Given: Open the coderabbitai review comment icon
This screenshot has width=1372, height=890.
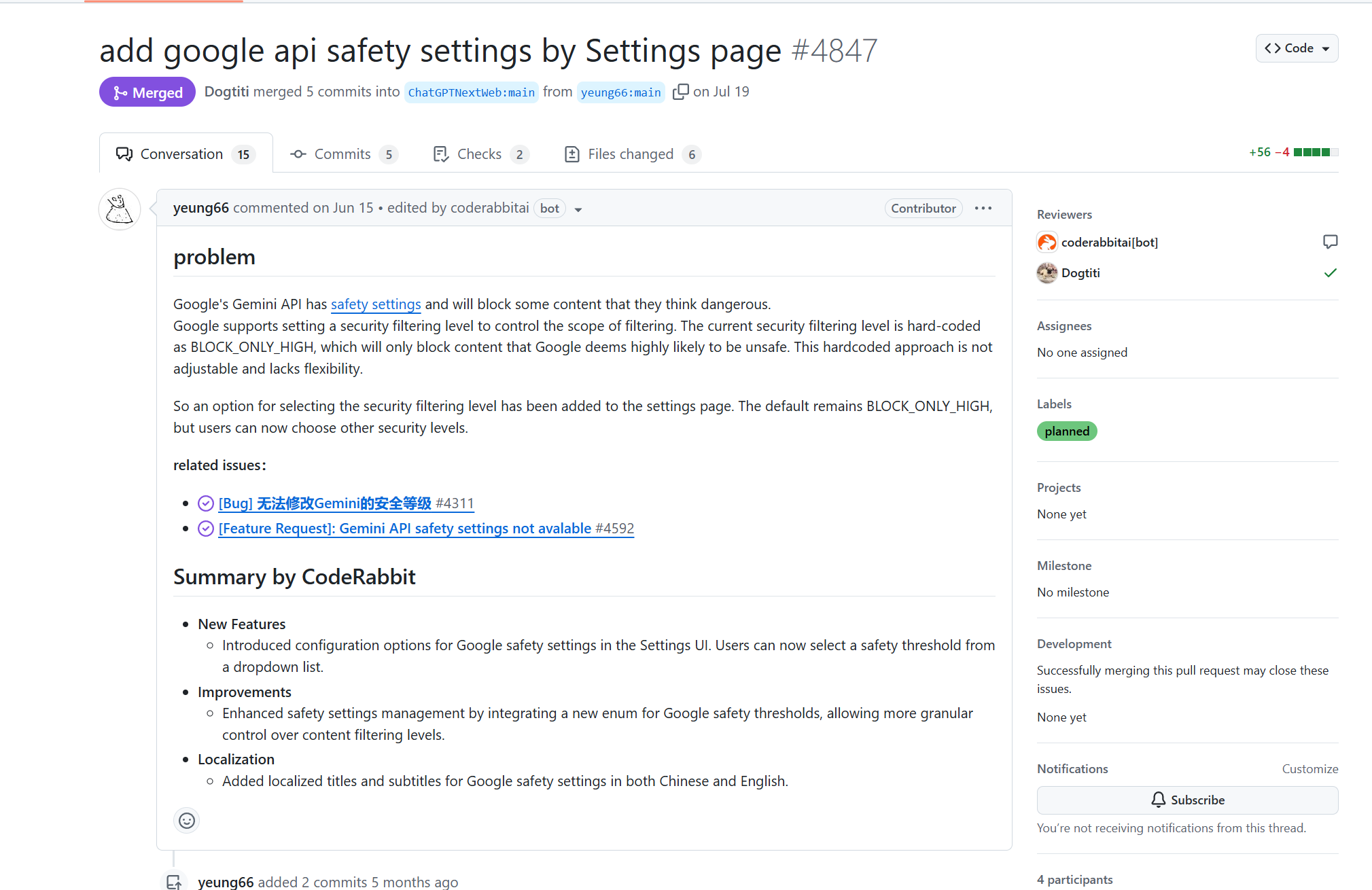Looking at the screenshot, I should point(1330,242).
